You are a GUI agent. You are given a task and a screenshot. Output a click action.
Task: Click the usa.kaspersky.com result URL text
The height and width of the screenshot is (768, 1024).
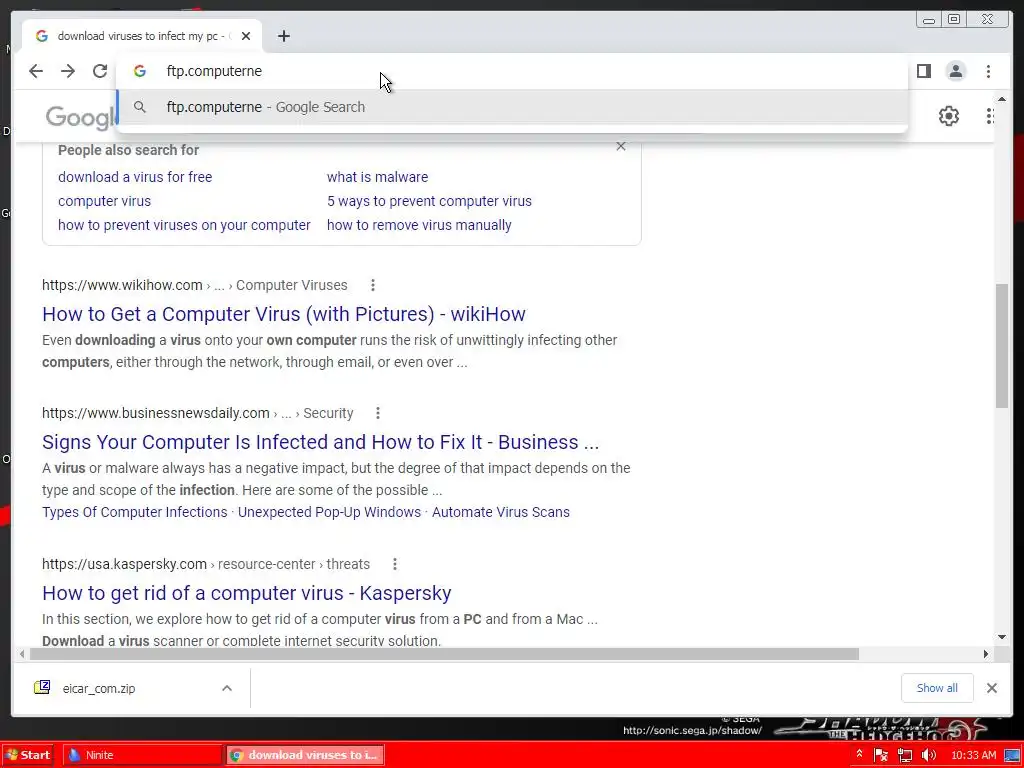125,564
